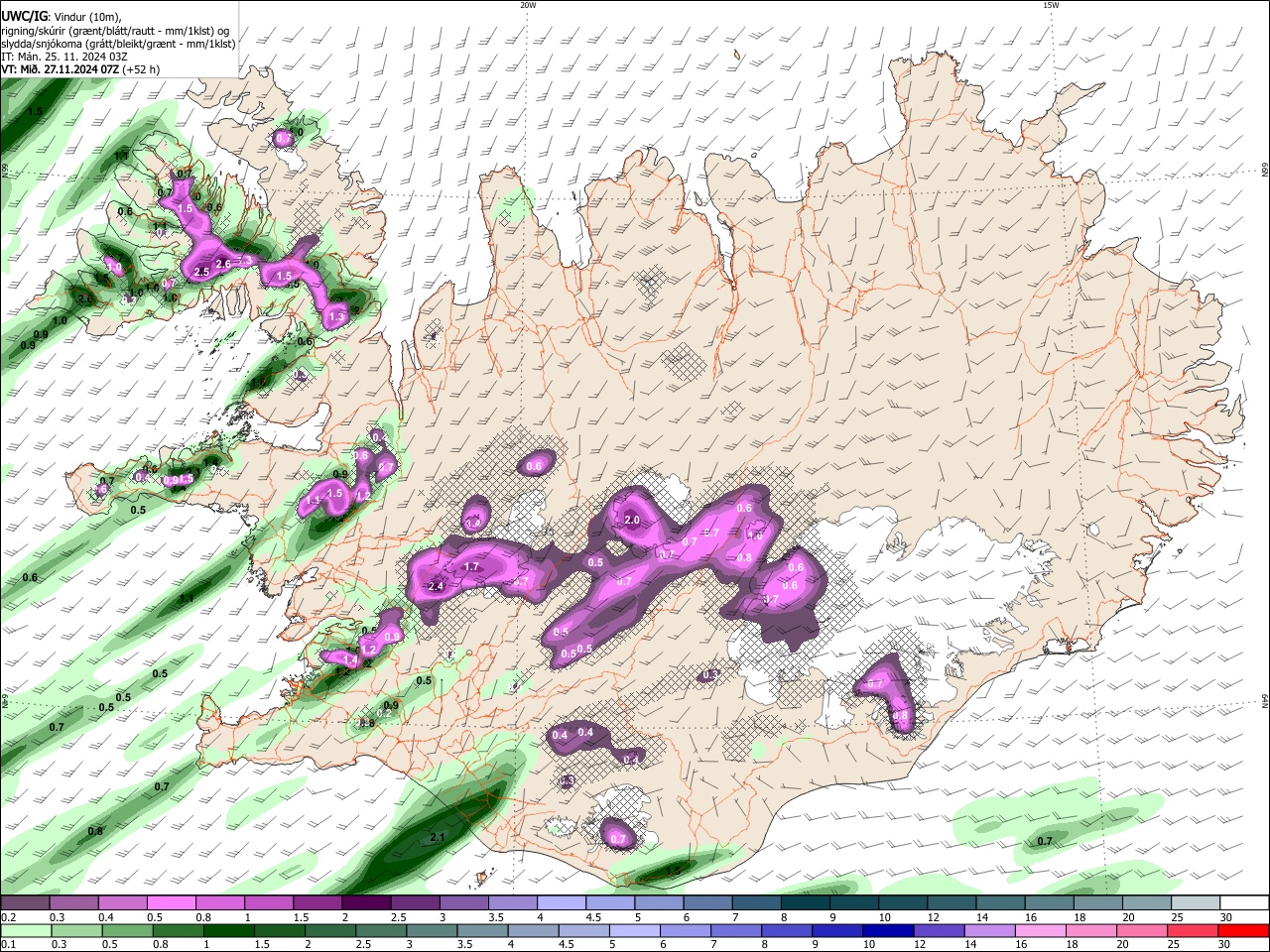
Task: Click the '0.1' label on the lower rain scale
Action: [x=9, y=945]
